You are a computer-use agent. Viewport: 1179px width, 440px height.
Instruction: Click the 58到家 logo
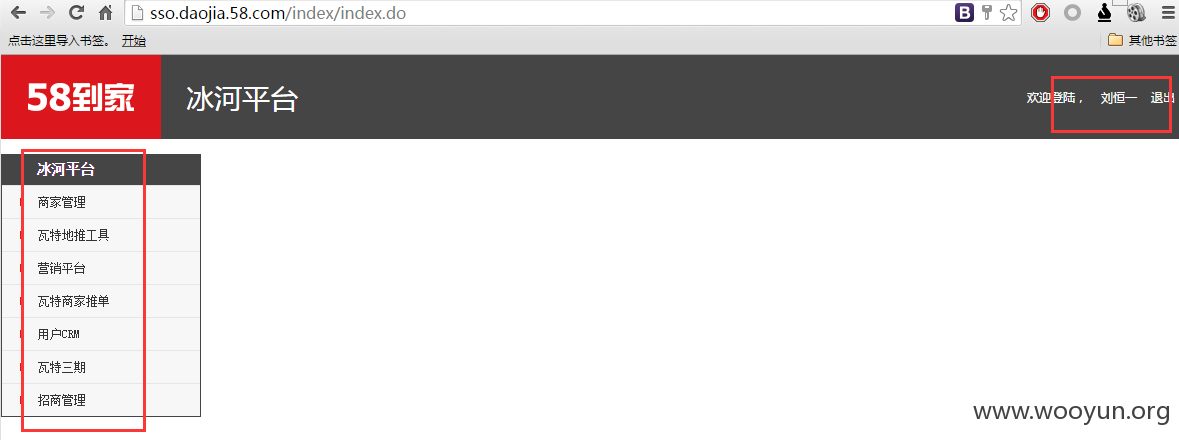pyautogui.click(x=81, y=97)
